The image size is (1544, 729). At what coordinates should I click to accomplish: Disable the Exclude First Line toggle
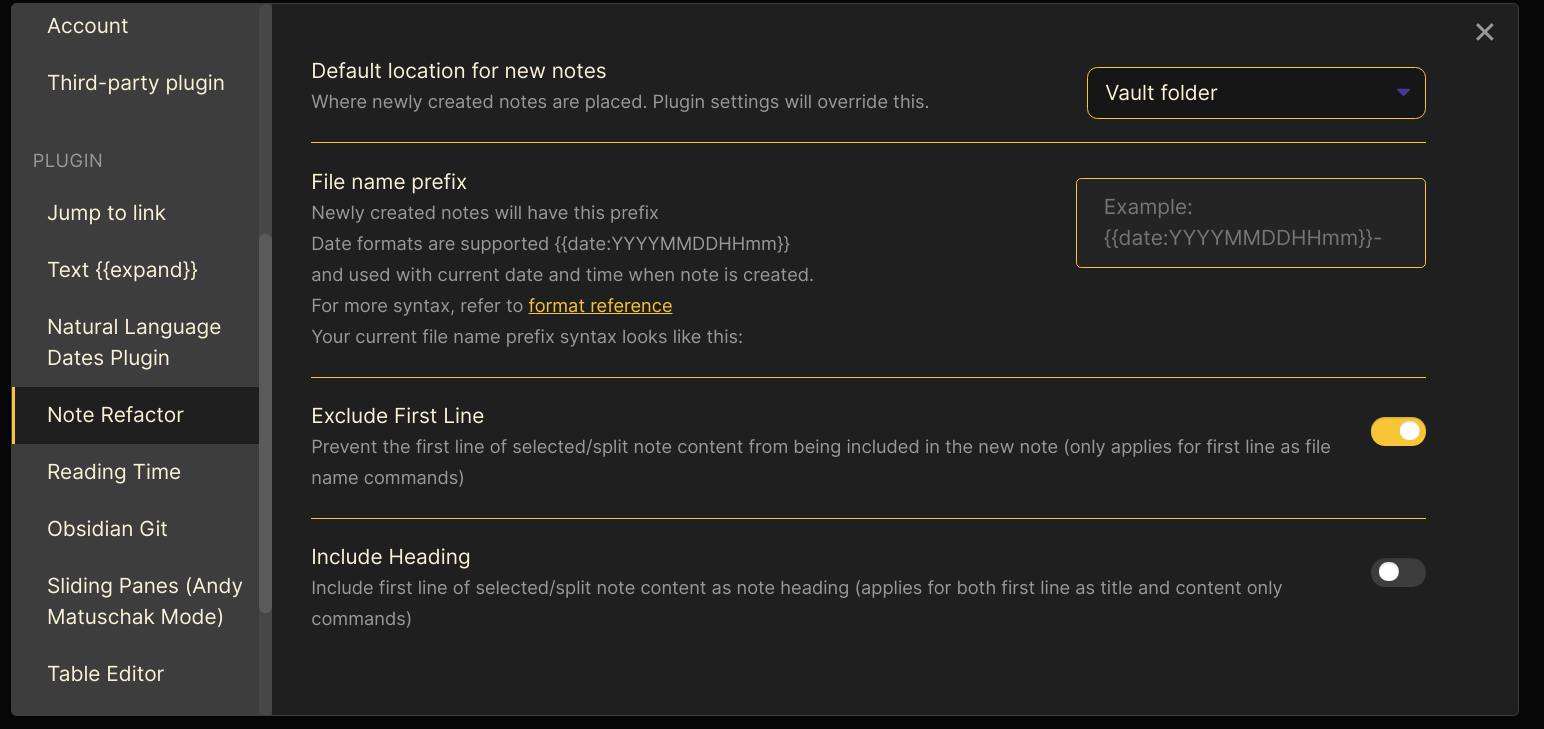pyautogui.click(x=1398, y=431)
